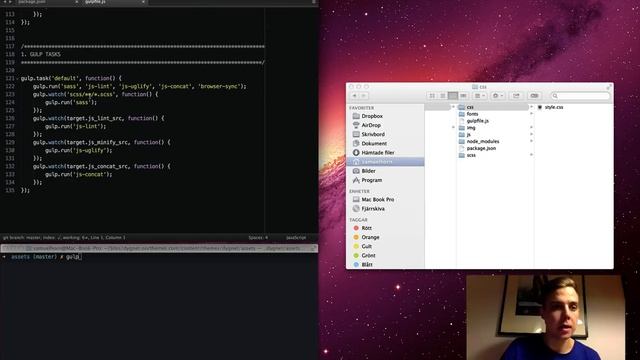Click the Finder share button
640x360 pixels.
pyautogui.click(x=516, y=96)
